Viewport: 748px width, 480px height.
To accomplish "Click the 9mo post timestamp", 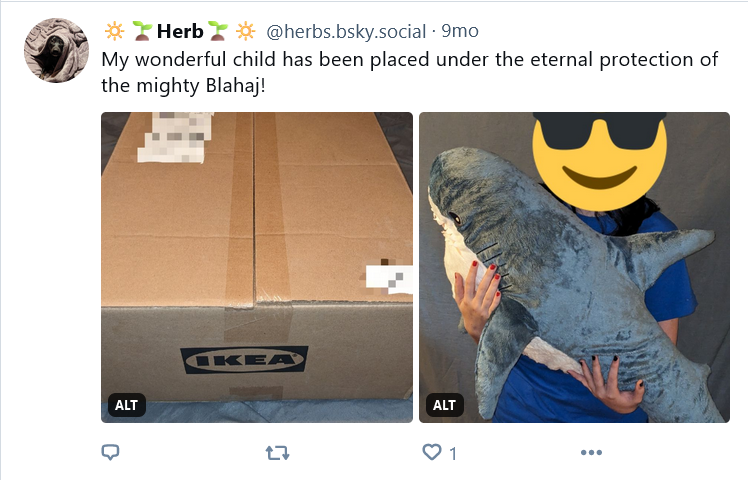I will click(460, 31).
